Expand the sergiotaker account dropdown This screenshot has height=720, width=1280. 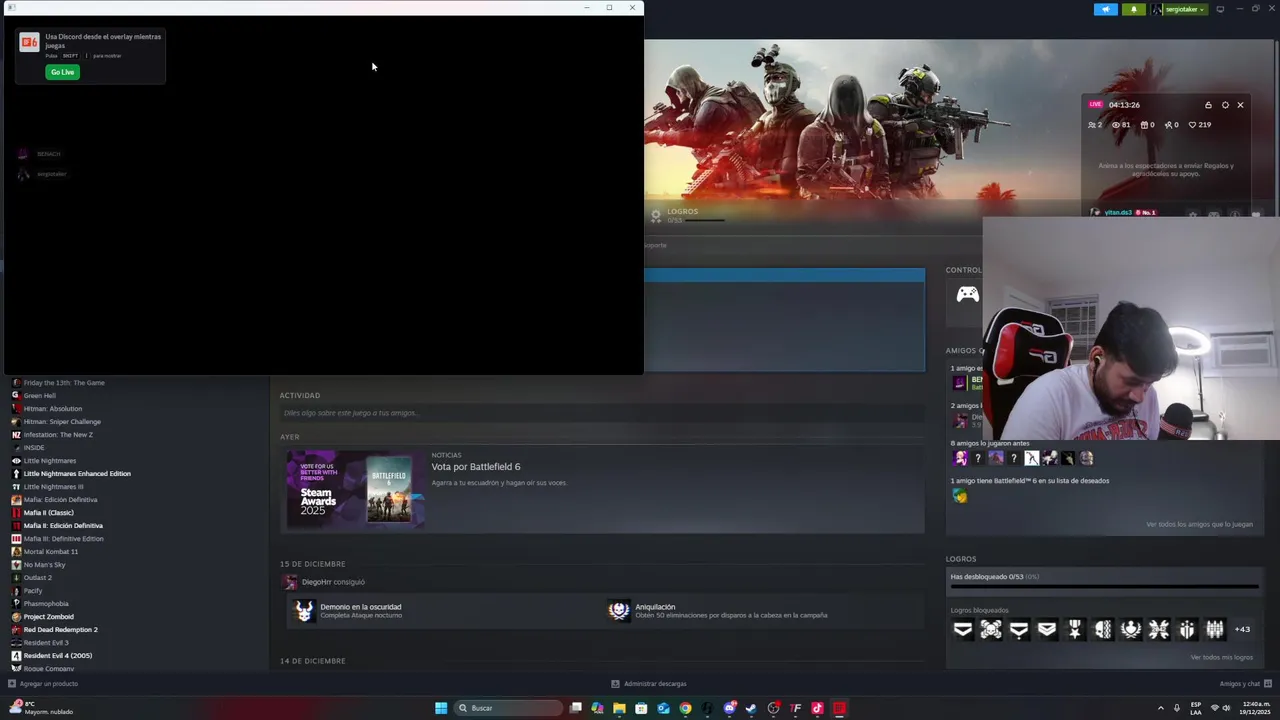pos(1179,9)
